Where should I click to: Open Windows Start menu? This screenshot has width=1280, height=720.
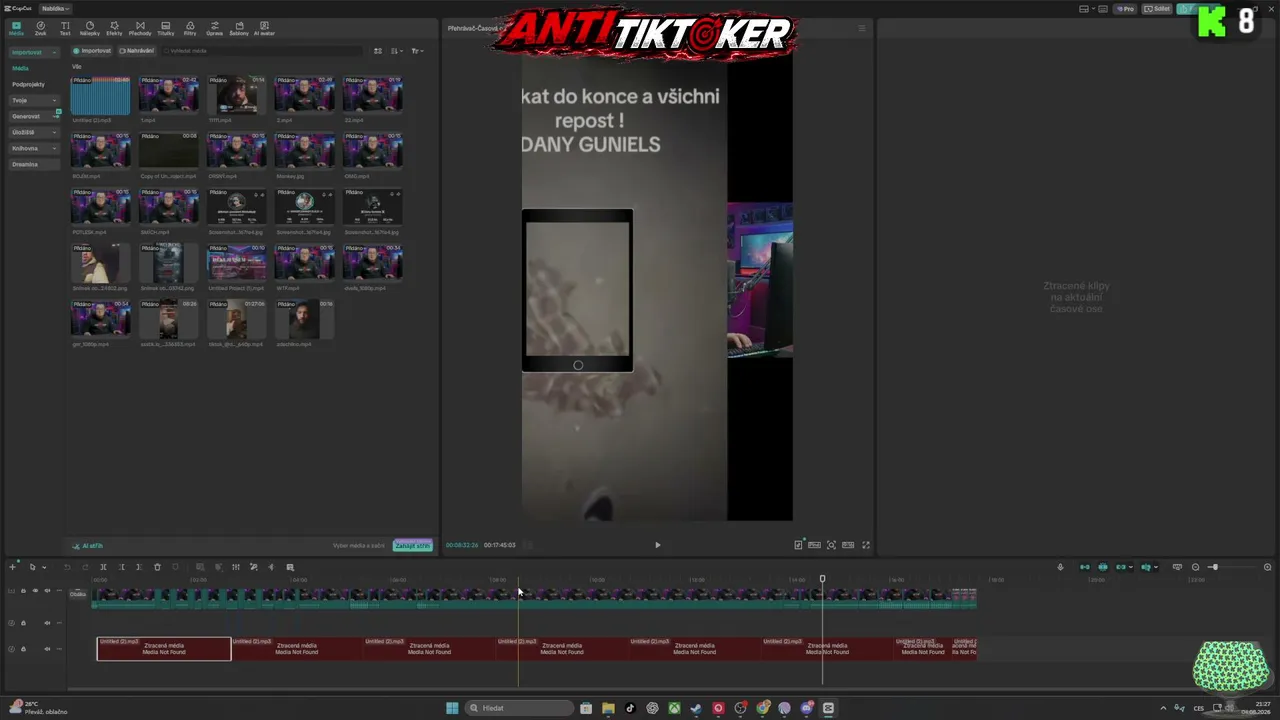(x=452, y=708)
